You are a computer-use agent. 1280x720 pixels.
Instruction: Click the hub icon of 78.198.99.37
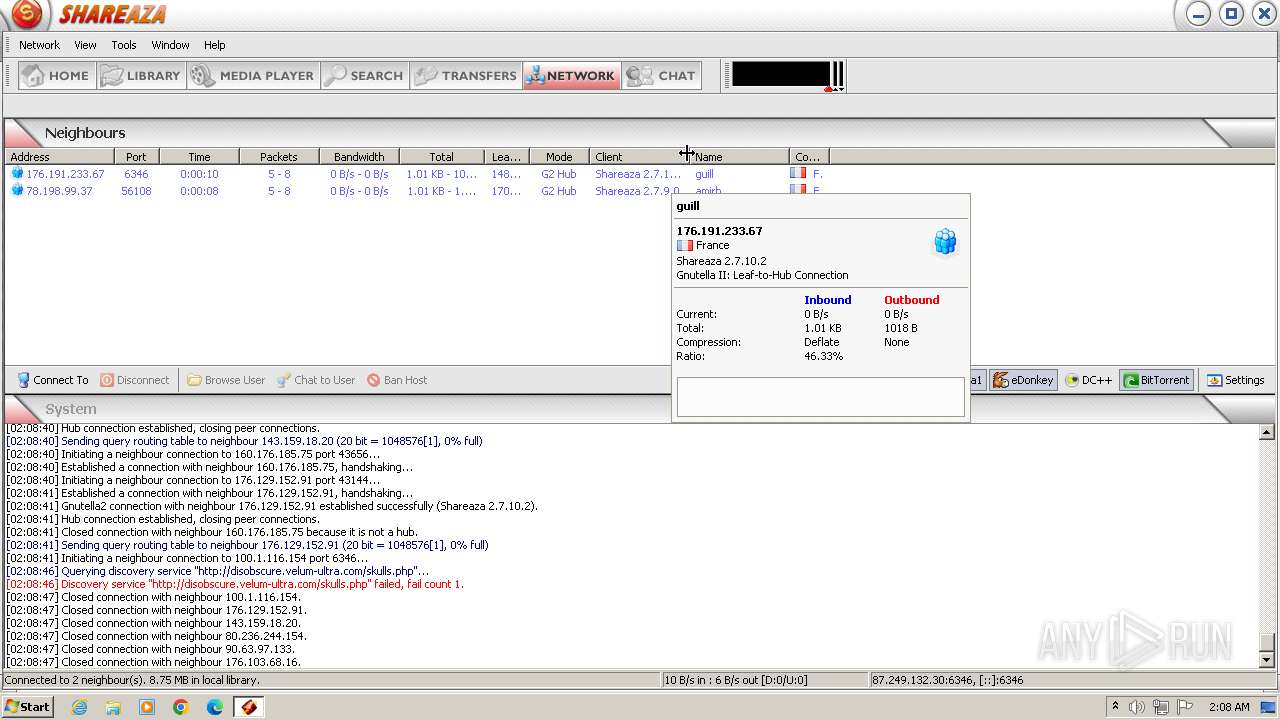(17, 191)
